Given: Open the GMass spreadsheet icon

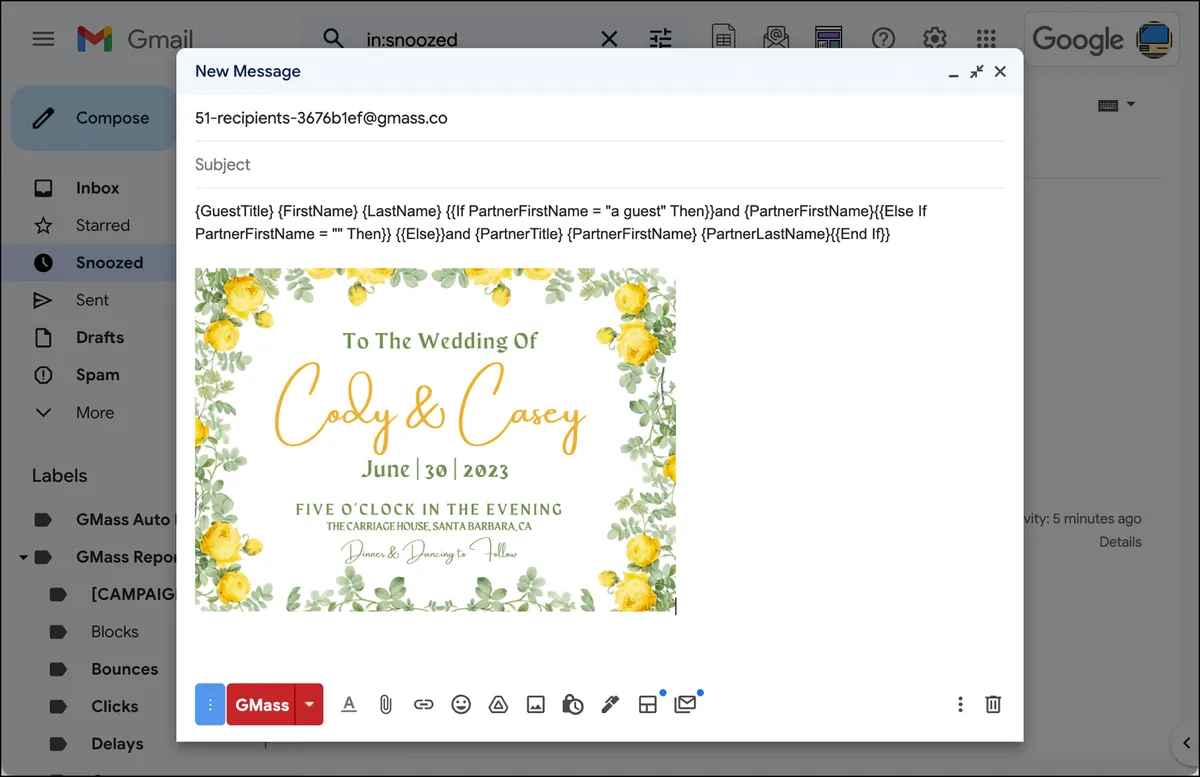Looking at the screenshot, I should [723, 39].
